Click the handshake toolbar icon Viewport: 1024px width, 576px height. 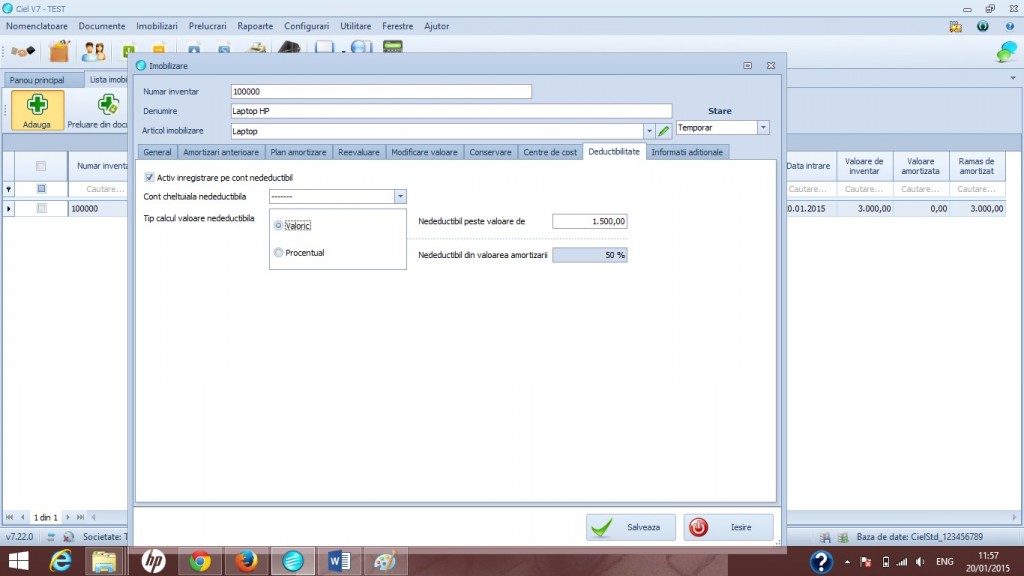(23, 51)
